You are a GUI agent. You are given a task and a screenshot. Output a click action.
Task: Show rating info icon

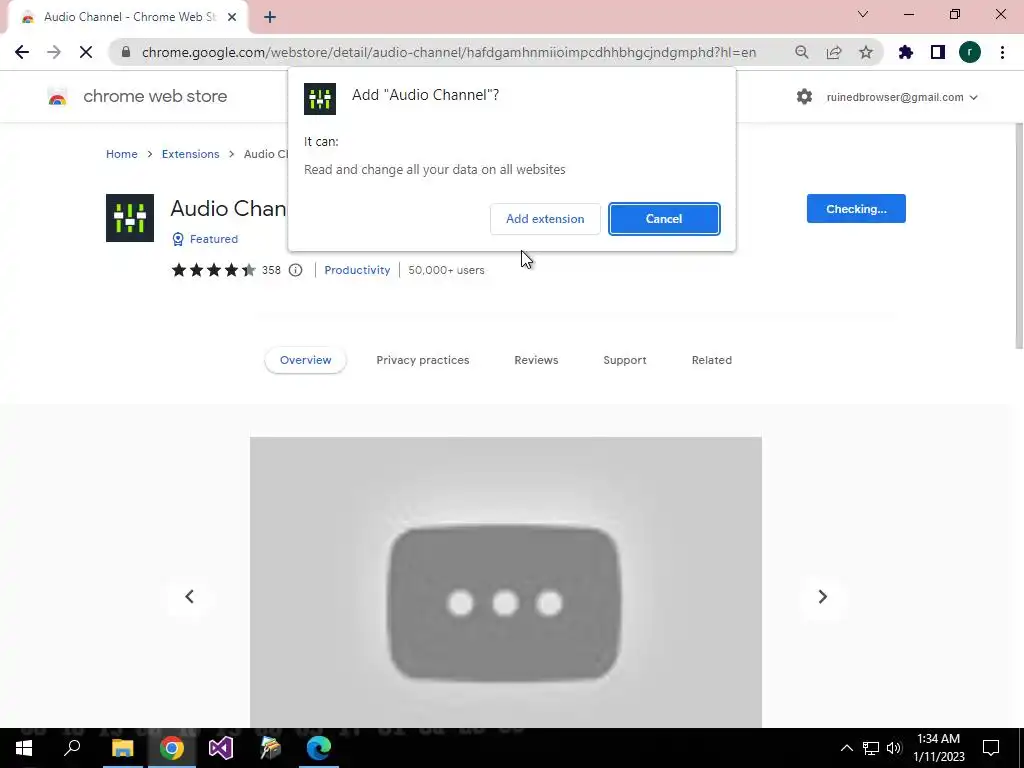(x=295, y=270)
